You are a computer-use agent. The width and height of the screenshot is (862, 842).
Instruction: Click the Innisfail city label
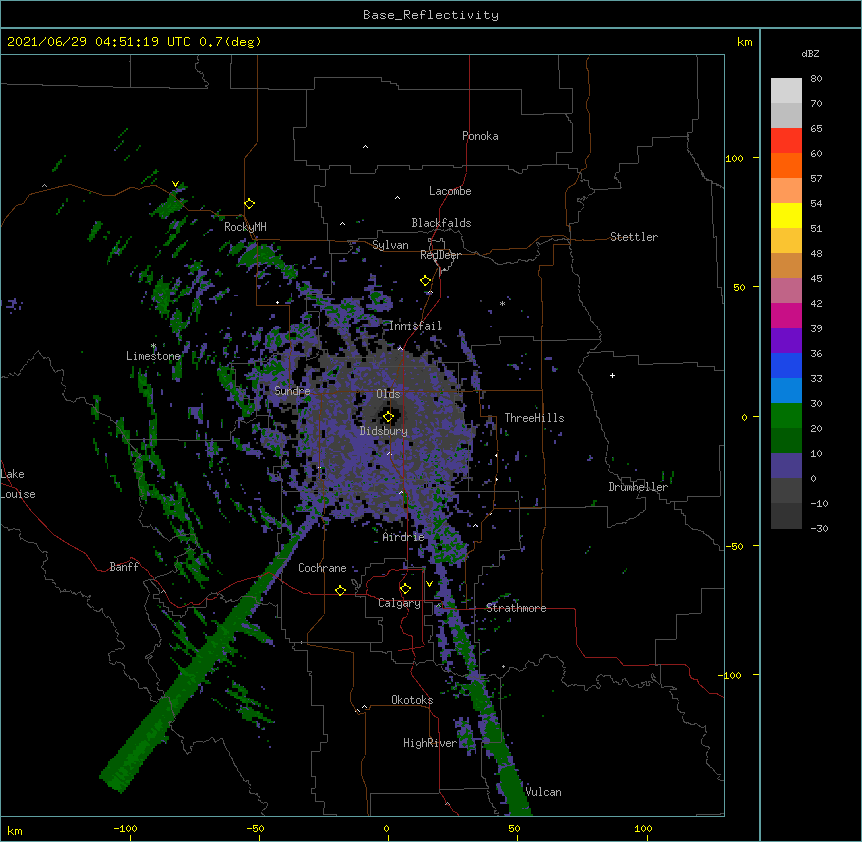click(415, 326)
